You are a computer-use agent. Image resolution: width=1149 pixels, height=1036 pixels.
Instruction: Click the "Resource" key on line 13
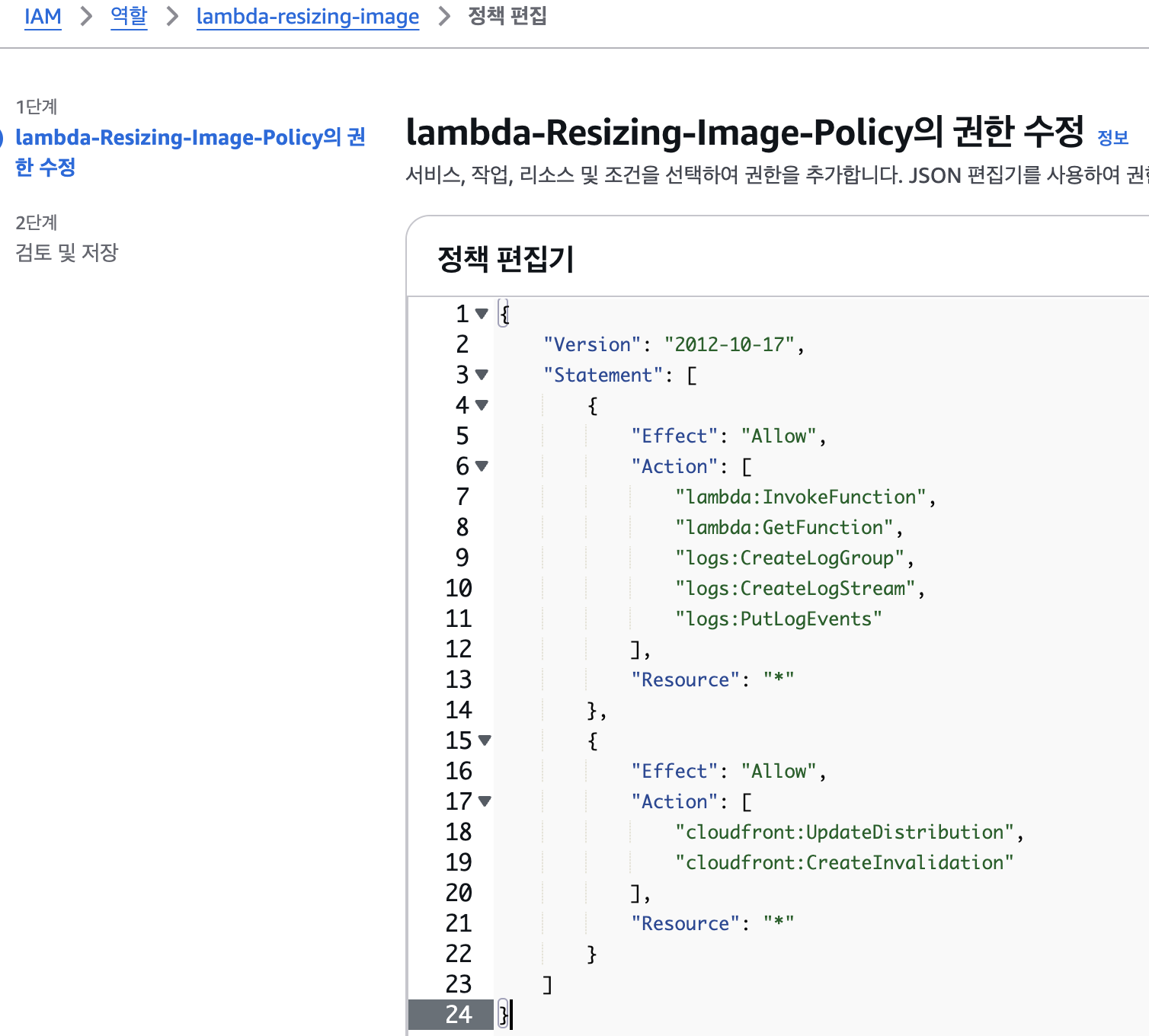coord(686,679)
